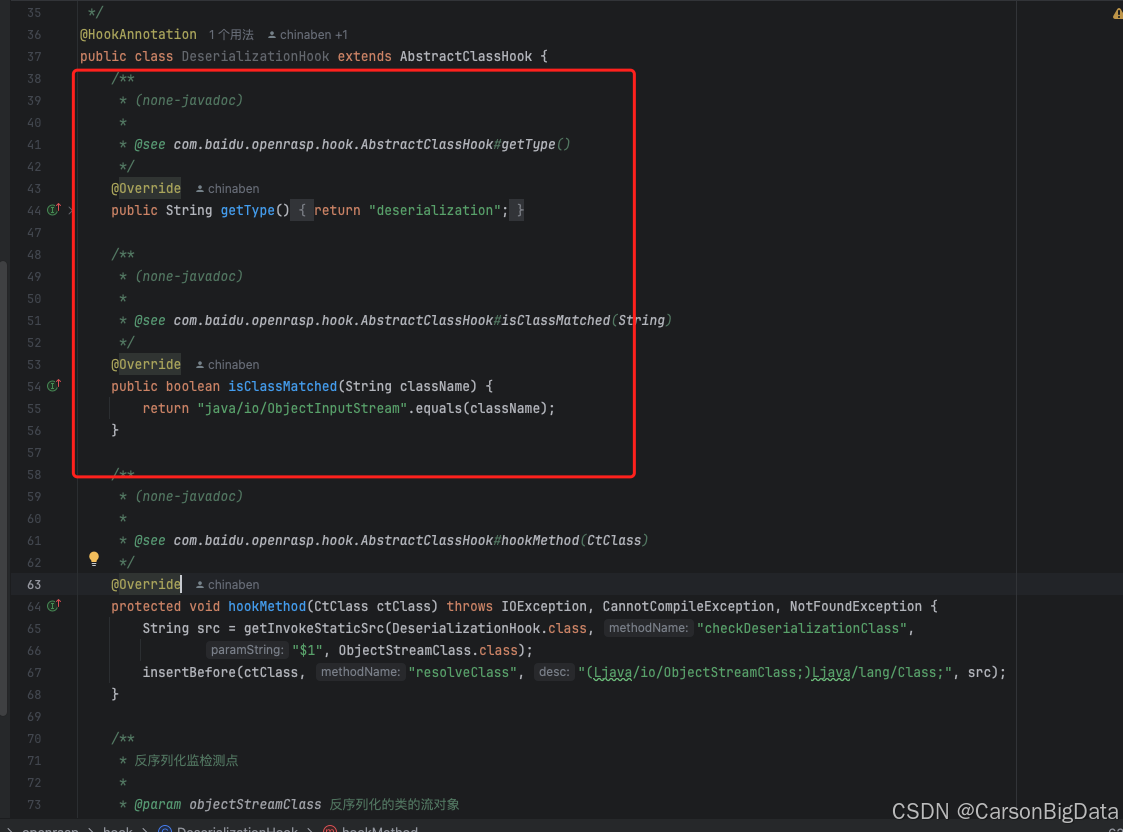Screen dimensions: 1123x832
Task: Click NotFoundException in throws clause
Action: (855, 606)
